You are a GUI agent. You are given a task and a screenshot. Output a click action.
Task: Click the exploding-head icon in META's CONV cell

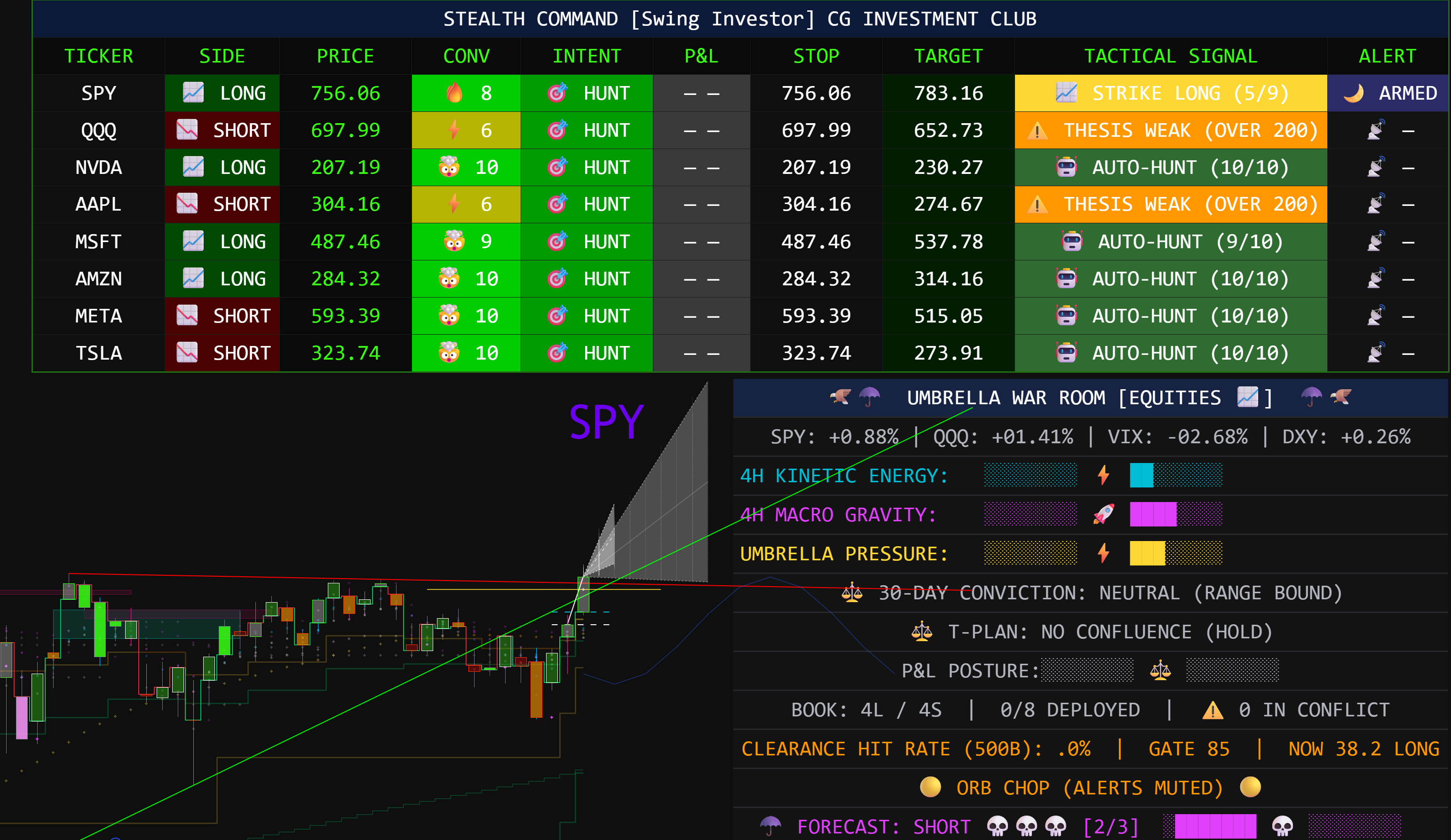[449, 315]
